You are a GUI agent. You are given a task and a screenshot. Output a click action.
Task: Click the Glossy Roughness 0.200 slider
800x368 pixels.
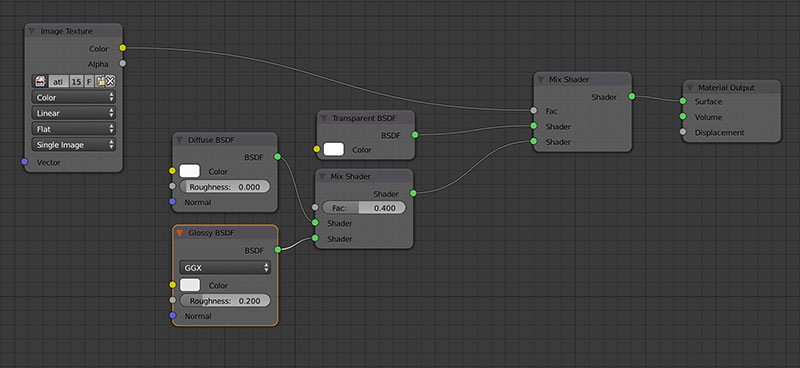[x=225, y=301]
